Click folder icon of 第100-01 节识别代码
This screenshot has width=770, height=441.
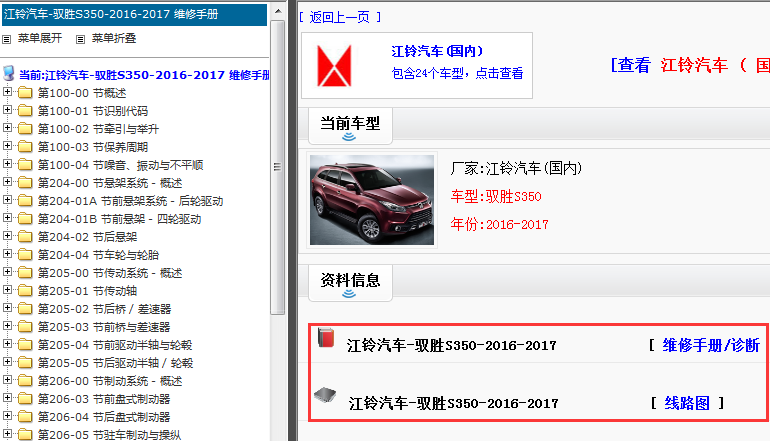point(25,111)
